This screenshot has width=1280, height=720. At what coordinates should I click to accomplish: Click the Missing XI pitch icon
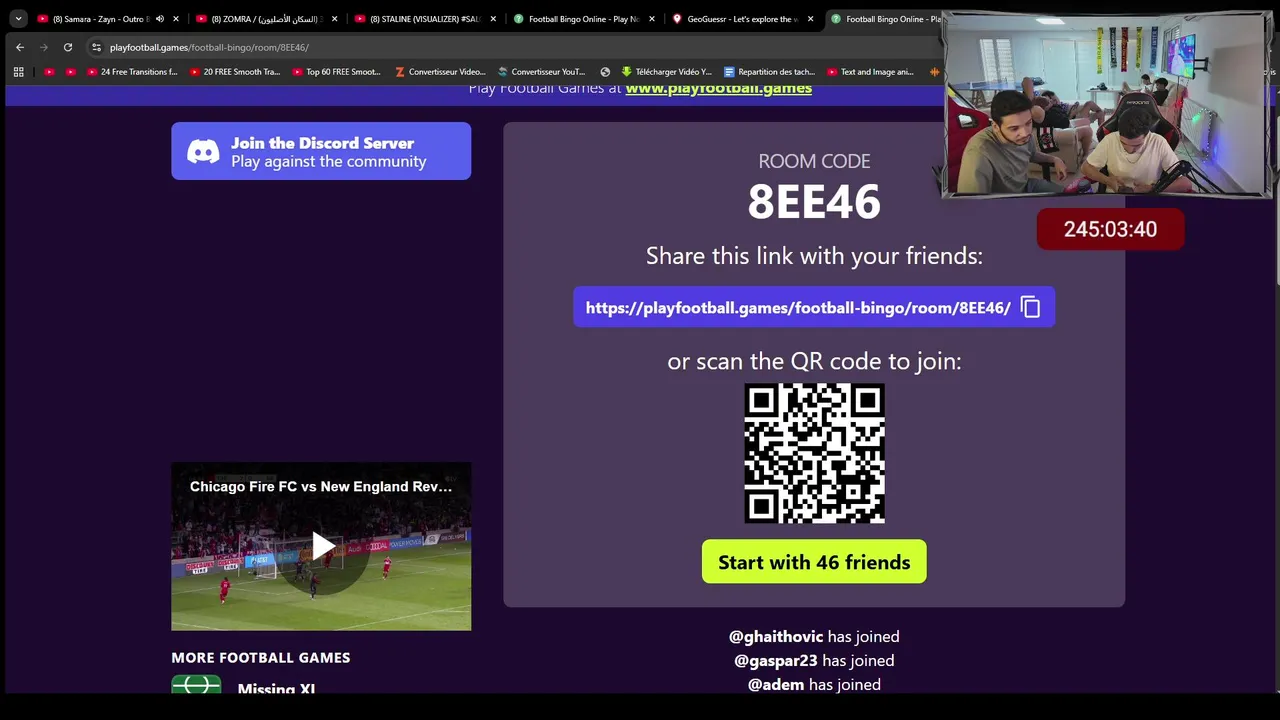[196, 685]
